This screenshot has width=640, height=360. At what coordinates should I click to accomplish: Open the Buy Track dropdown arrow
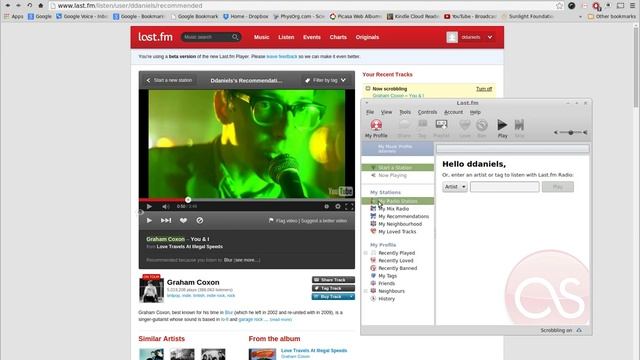point(351,296)
